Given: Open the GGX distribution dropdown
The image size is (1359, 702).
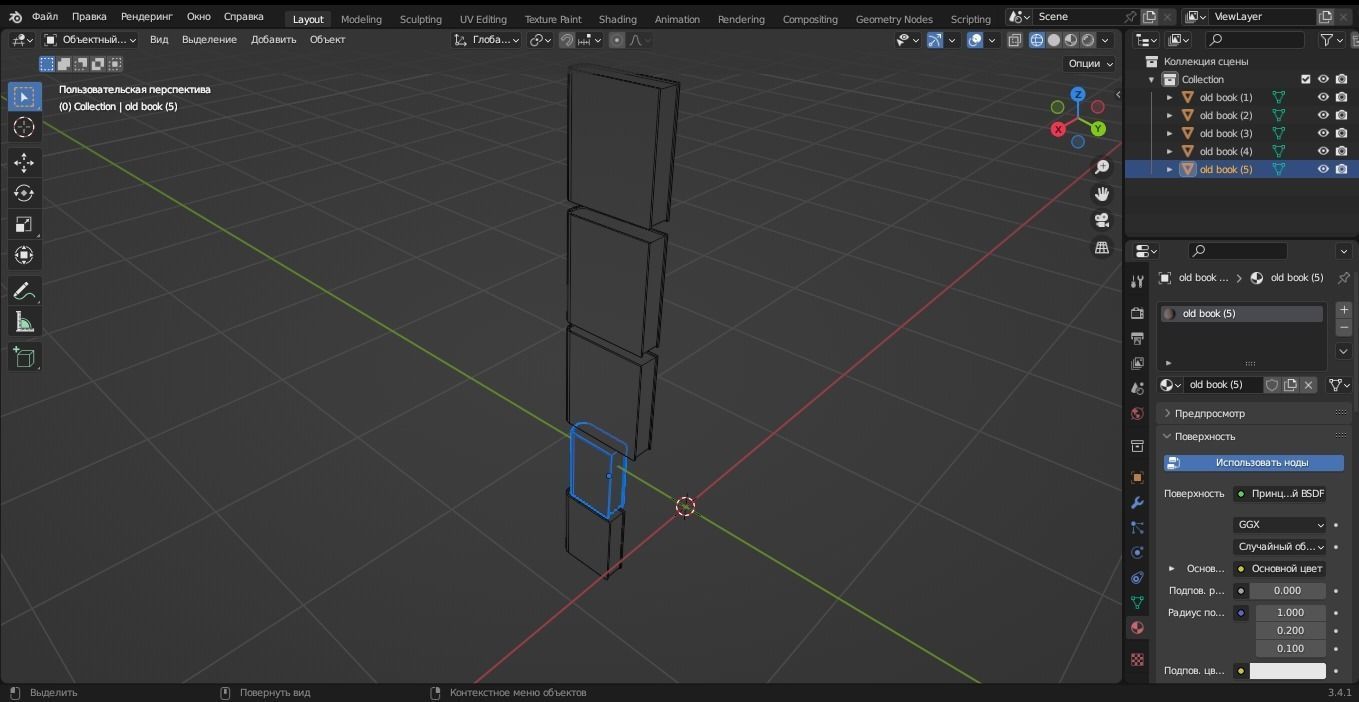Looking at the screenshot, I should click(1279, 524).
